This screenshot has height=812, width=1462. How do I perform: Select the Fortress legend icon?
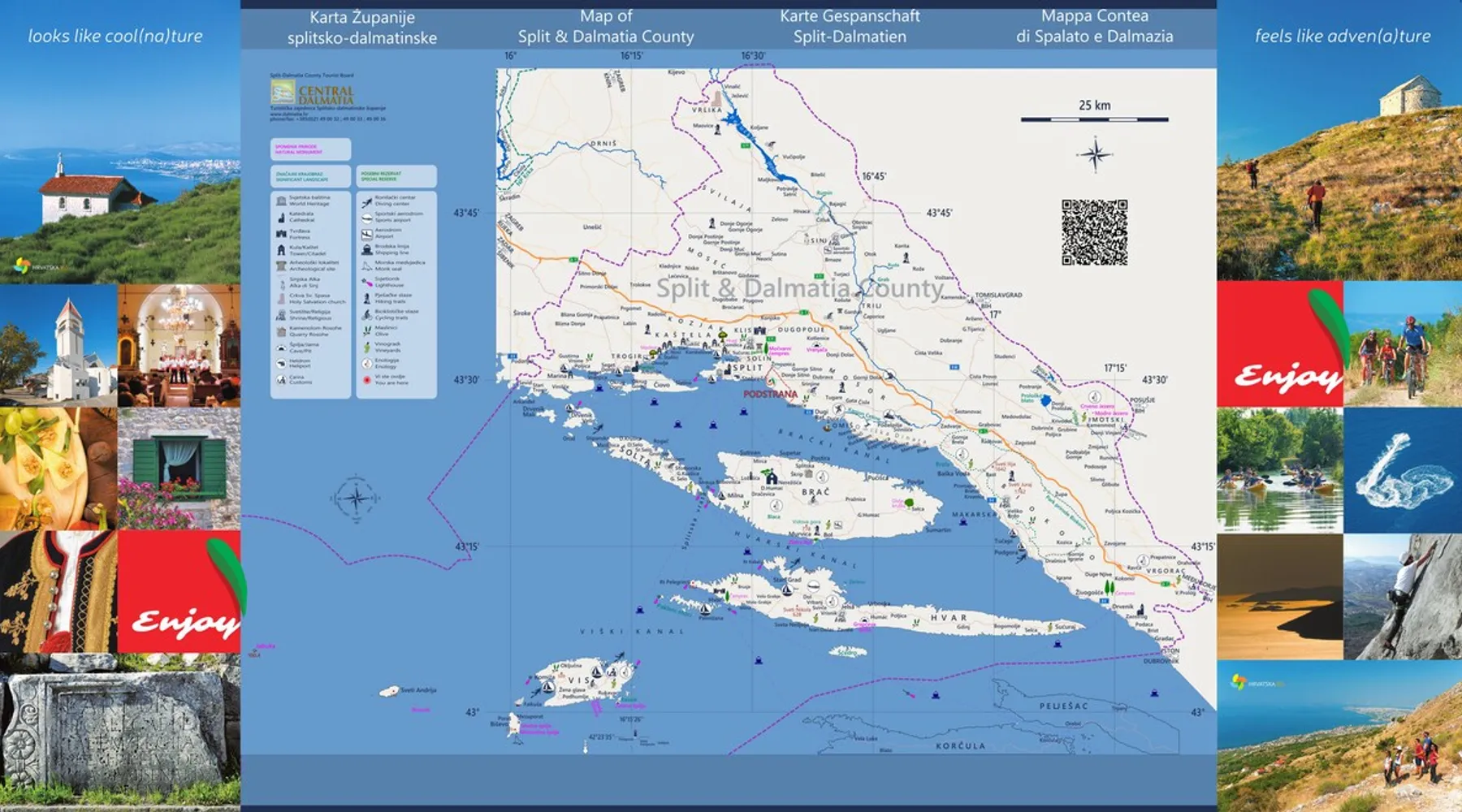click(281, 234)
